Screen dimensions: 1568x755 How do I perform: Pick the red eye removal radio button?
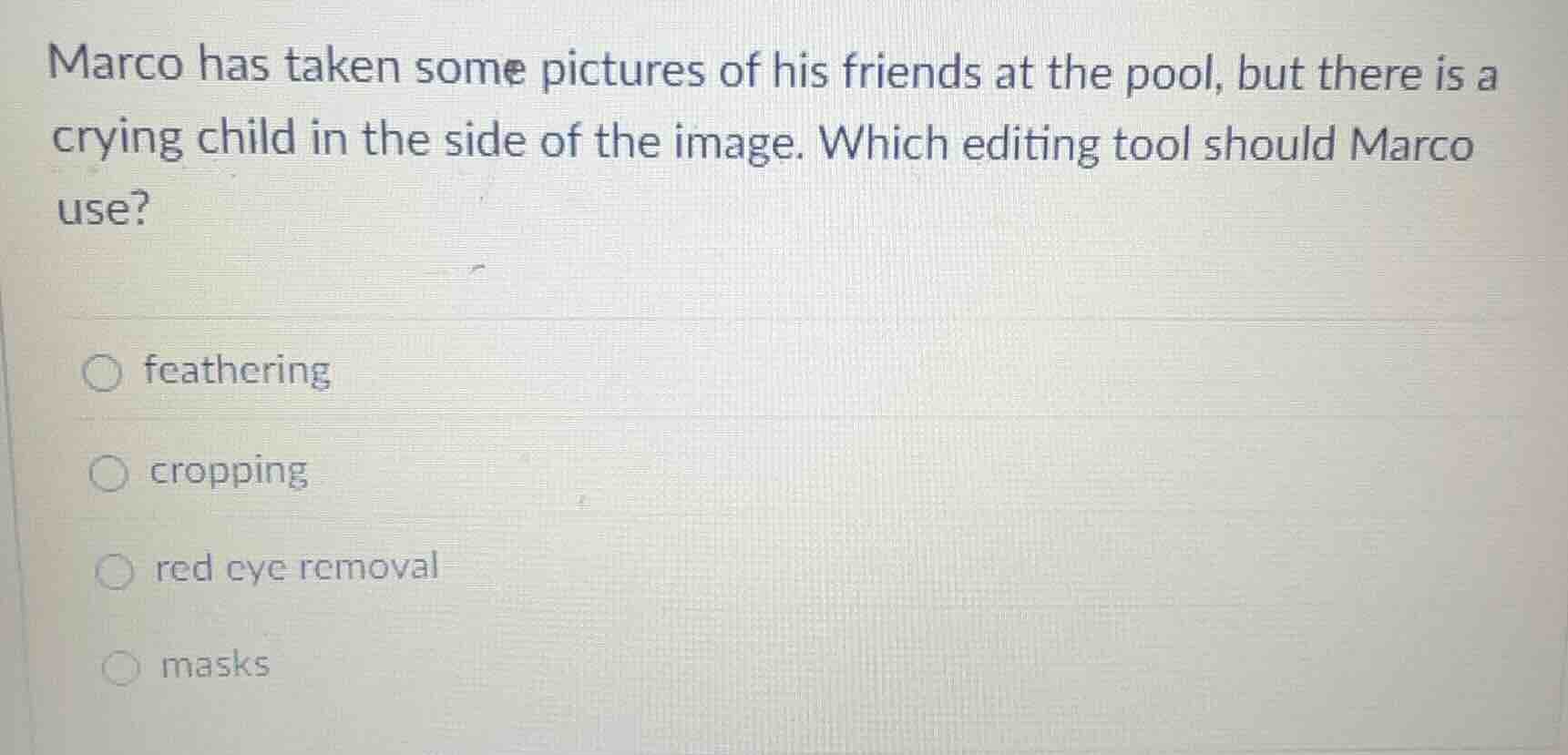point(114,572)
